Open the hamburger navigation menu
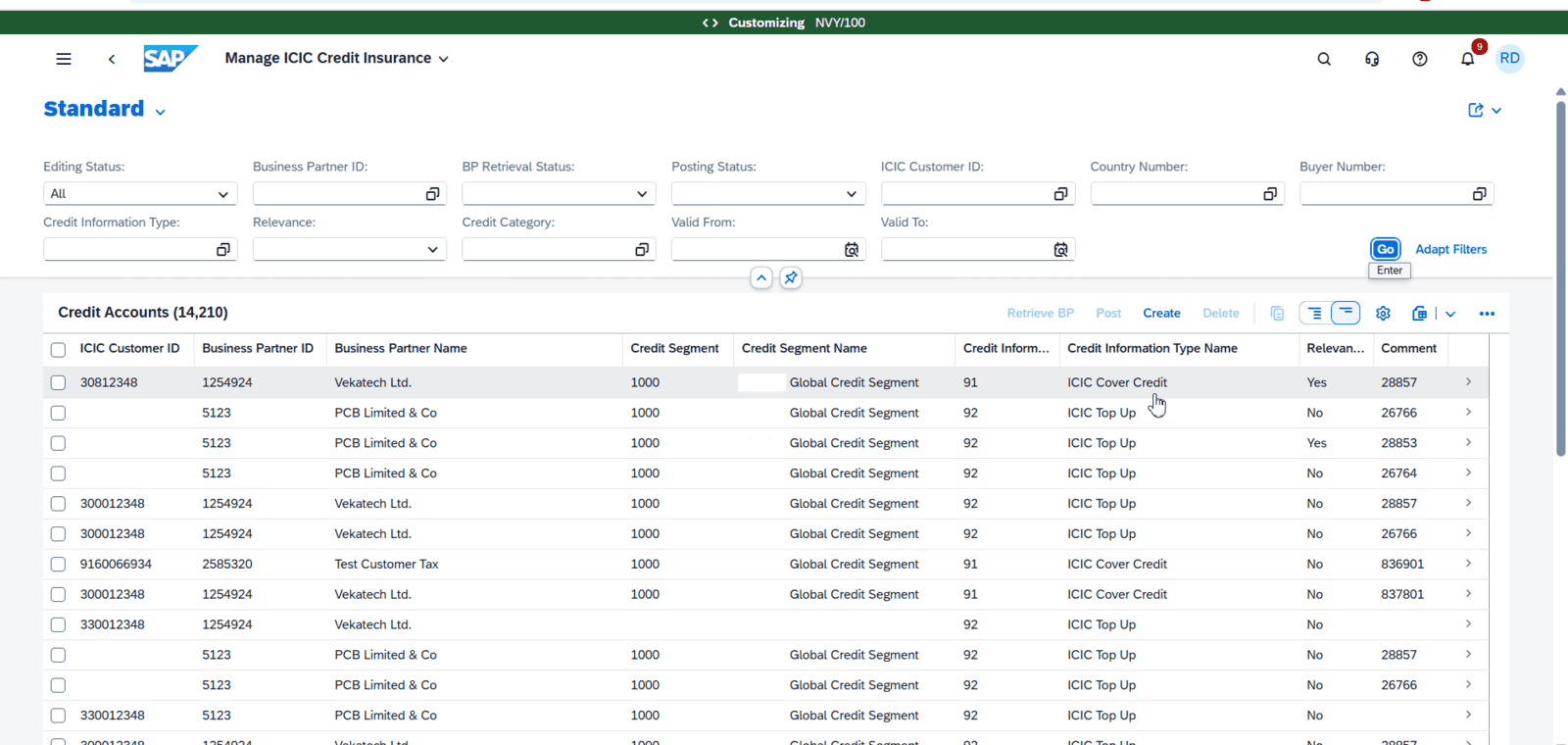 coord(64,59)
